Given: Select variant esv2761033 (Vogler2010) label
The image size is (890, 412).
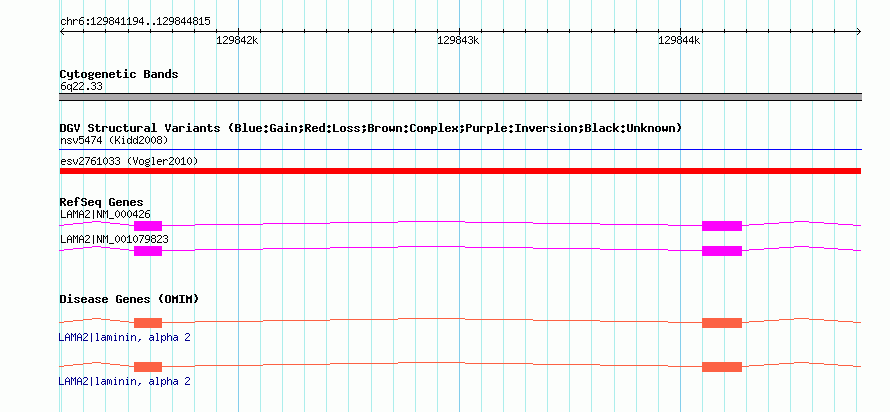Looking at the screenshot, I should tap(129, 161).
